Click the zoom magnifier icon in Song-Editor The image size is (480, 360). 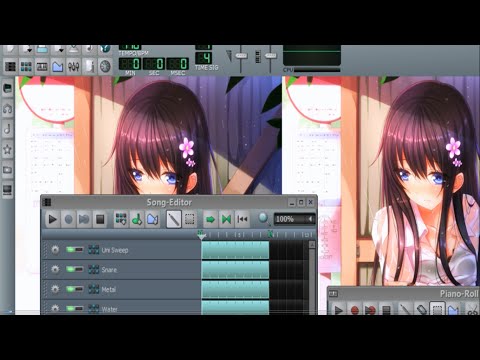pyautogui.click(x=263, y=219)
